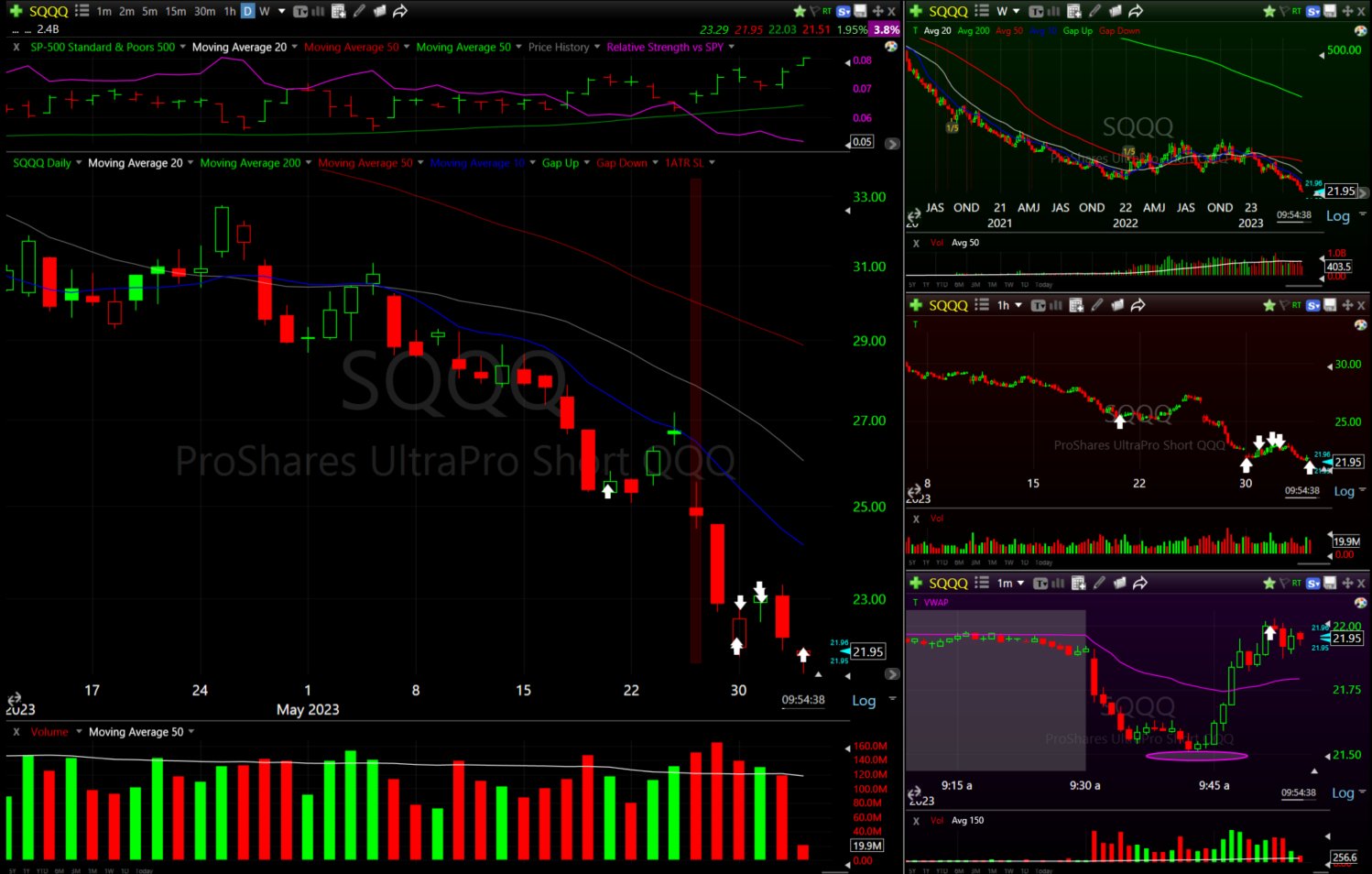Viewport: 1372px width, 874px height.
Task: Remove the SP-500 pane via its X
Action: (16, 47)
